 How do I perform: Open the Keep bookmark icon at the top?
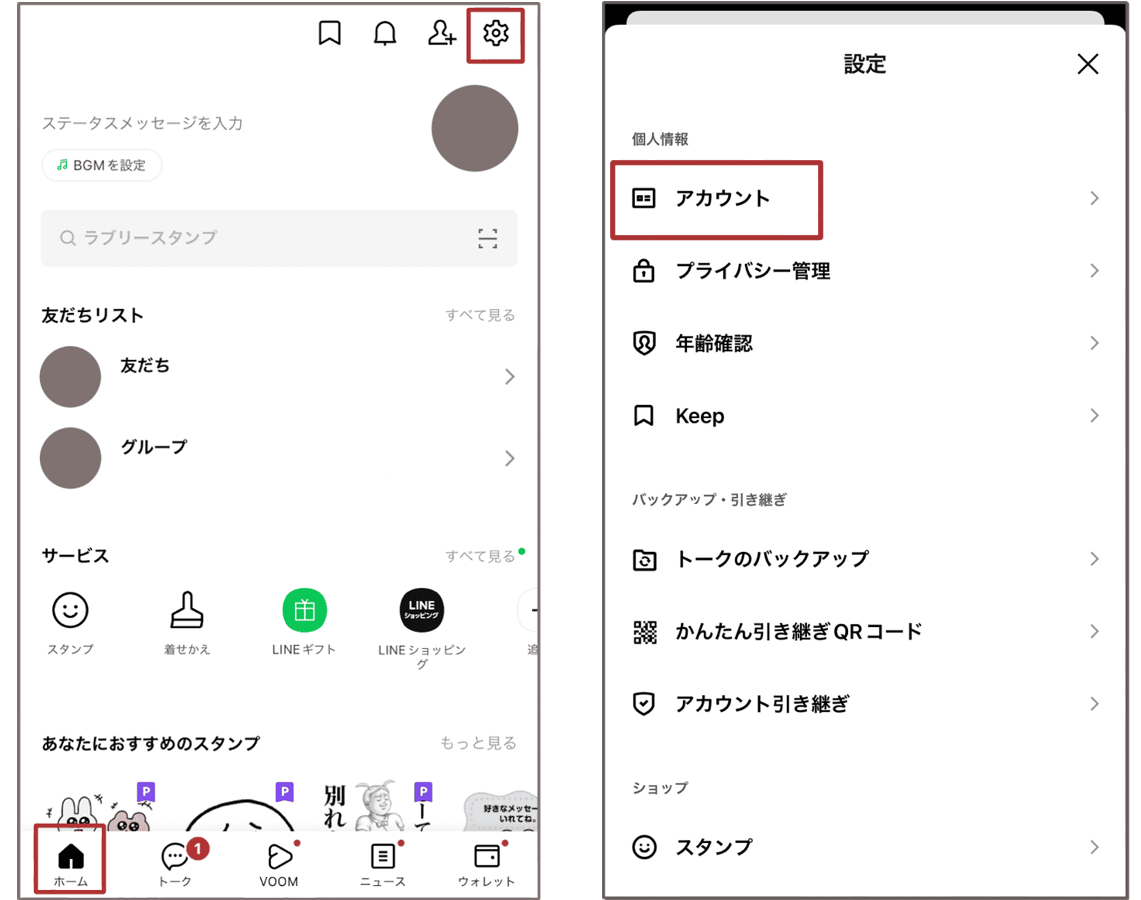click(330, 33)
